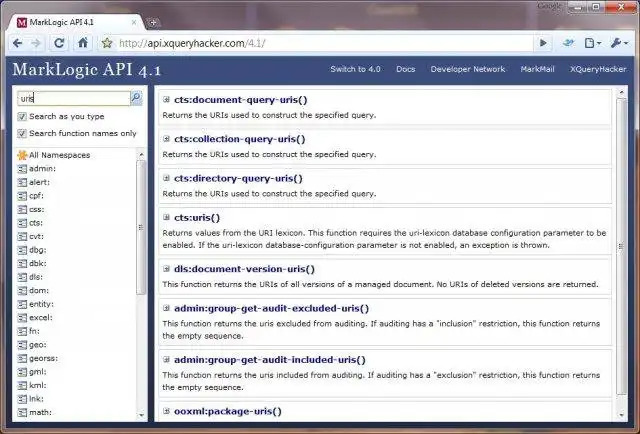Click results pane scrollbar down arrow
Image resolution: width=640 pixels, height=434 pixels.
pyautogui.click(x=621, y=415)
